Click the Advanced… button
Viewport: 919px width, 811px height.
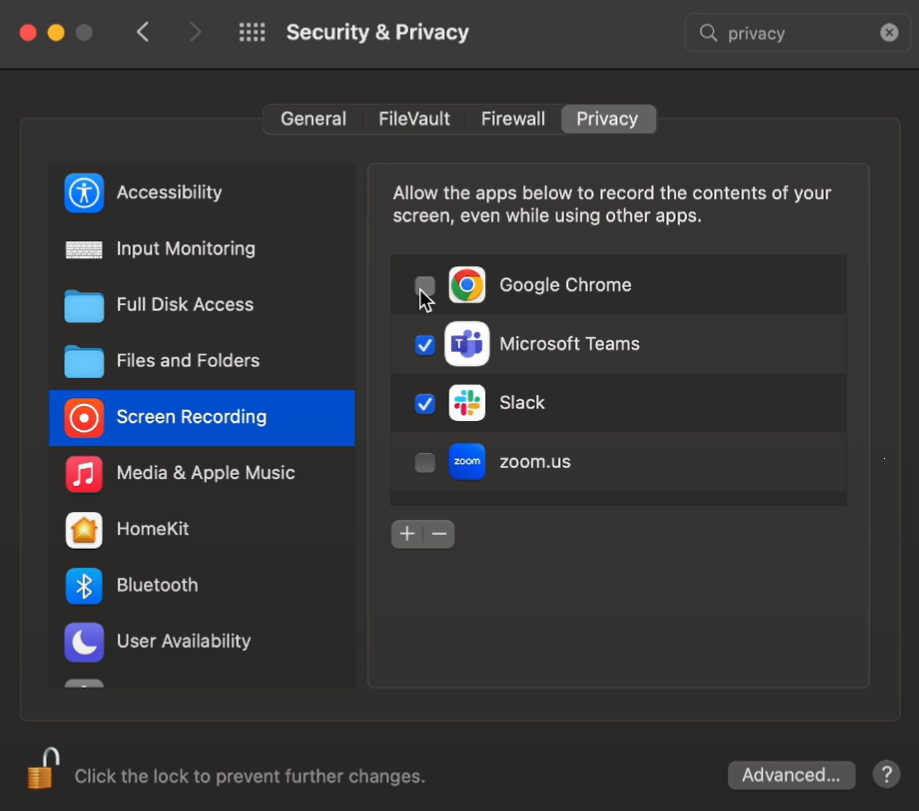coord(791,775)
